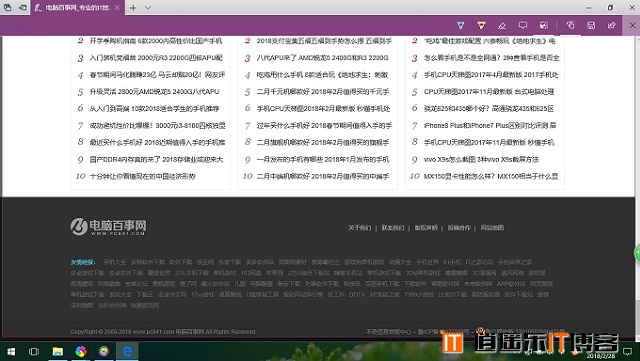Open article 春节期间马化腾赚23亿
Viewport: 640px width, 361px height.
pyautogui.click(x=157, y=75)
